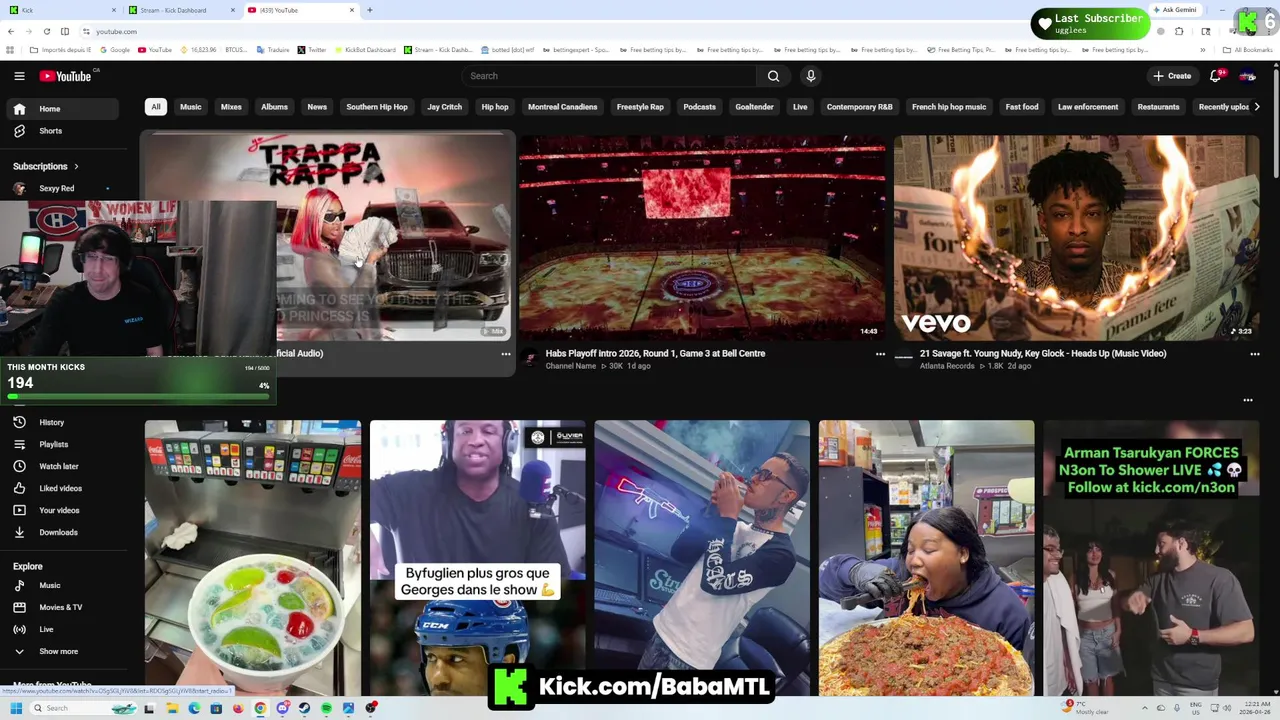Expand Subscriptions section chevron

tap(76, 166)
